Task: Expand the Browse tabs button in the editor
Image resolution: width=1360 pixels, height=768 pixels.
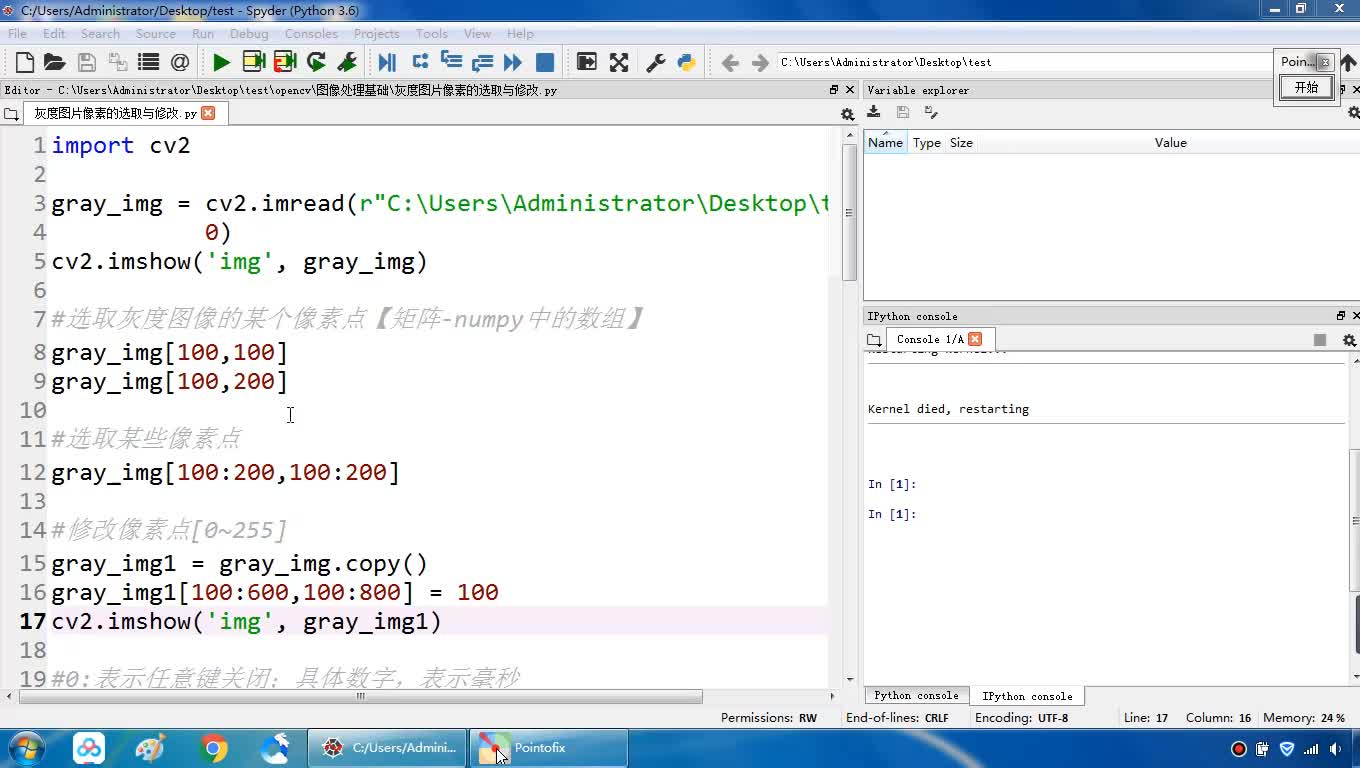Action: pos(11,114)
